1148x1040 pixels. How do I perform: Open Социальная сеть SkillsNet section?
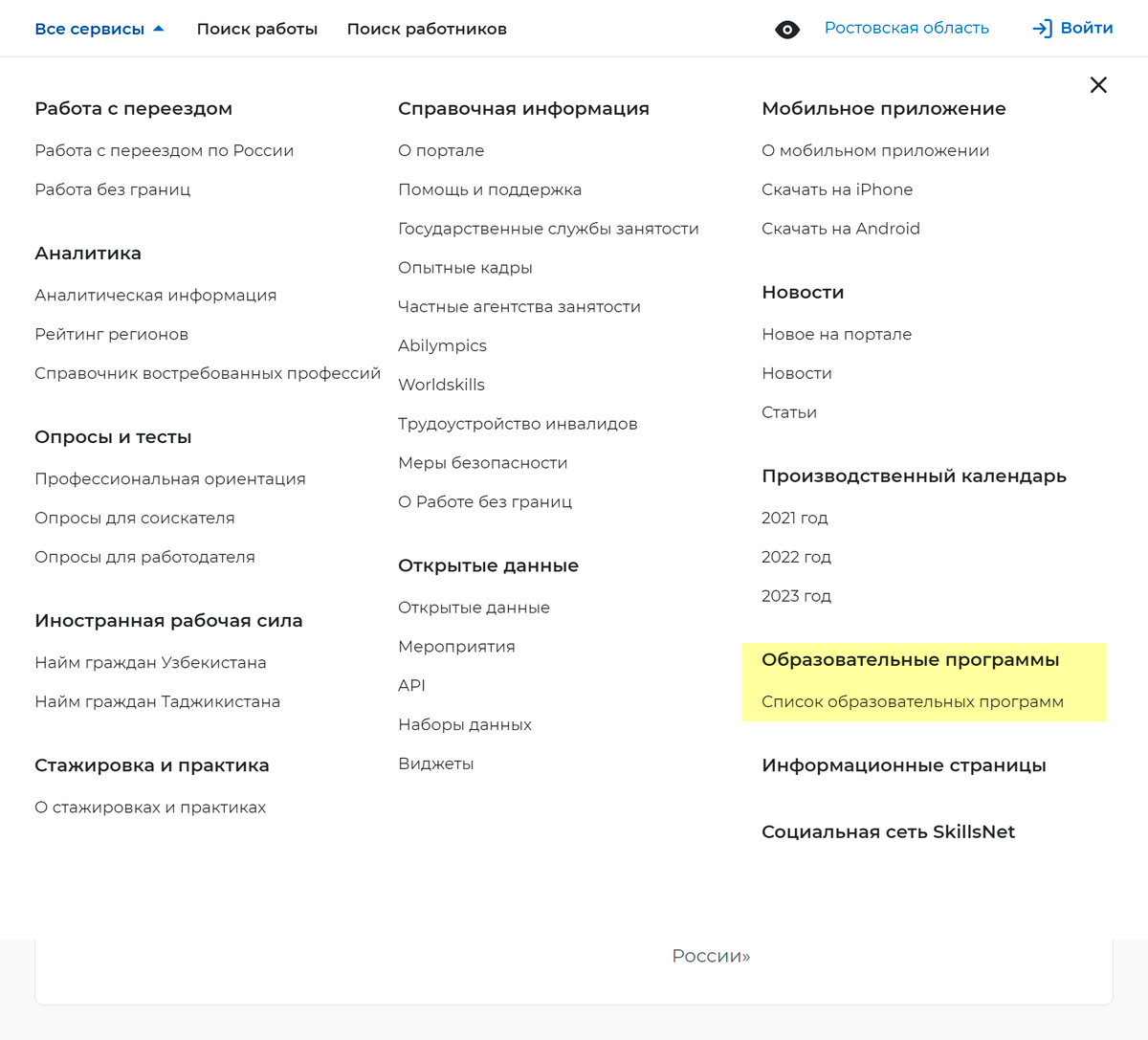coord(888,831)
